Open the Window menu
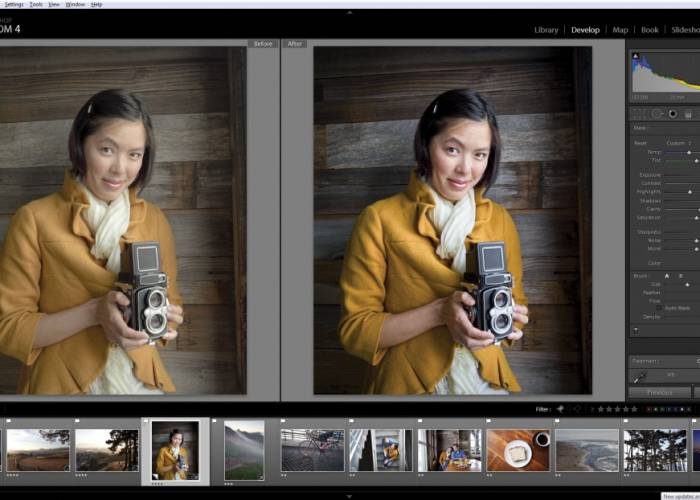Viewport: 700px width, 500px height. click(75, 4)
